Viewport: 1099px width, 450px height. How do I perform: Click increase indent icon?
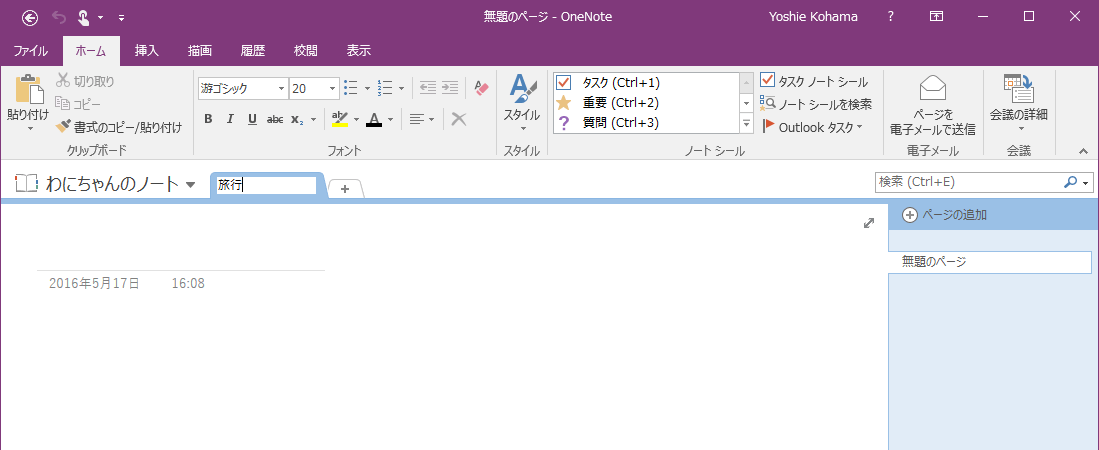tap(450, 88)
